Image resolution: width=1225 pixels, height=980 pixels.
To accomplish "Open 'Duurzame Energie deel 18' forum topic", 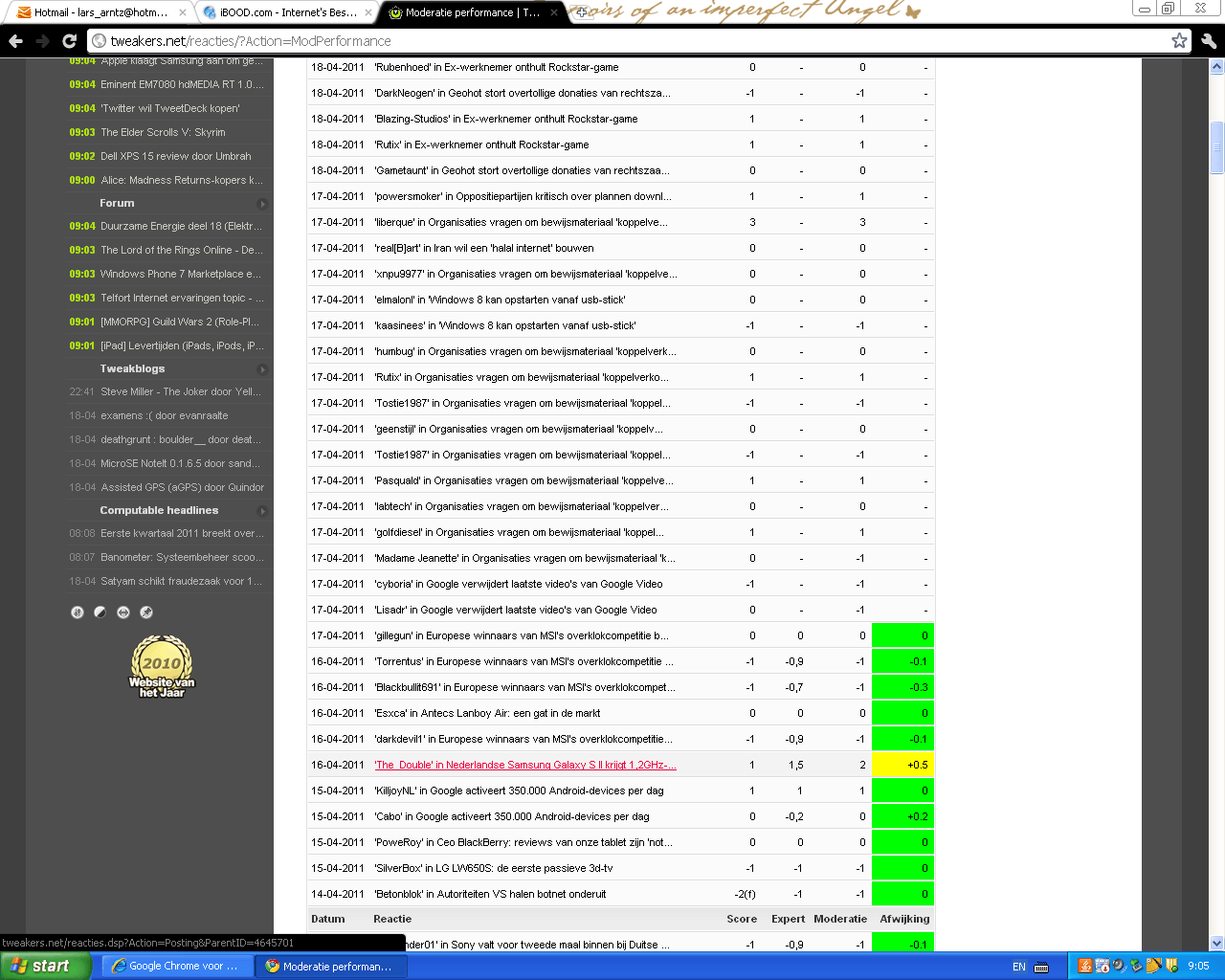I will (x=181, y=227).
